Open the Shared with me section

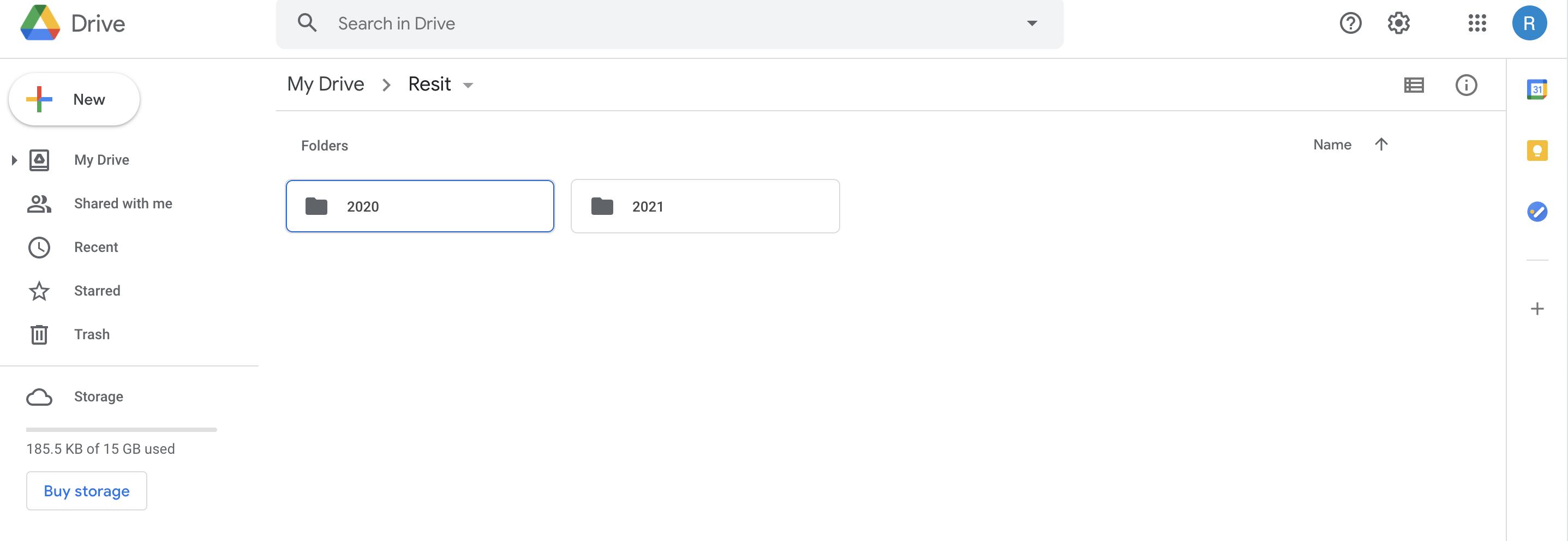click(123, 203)
